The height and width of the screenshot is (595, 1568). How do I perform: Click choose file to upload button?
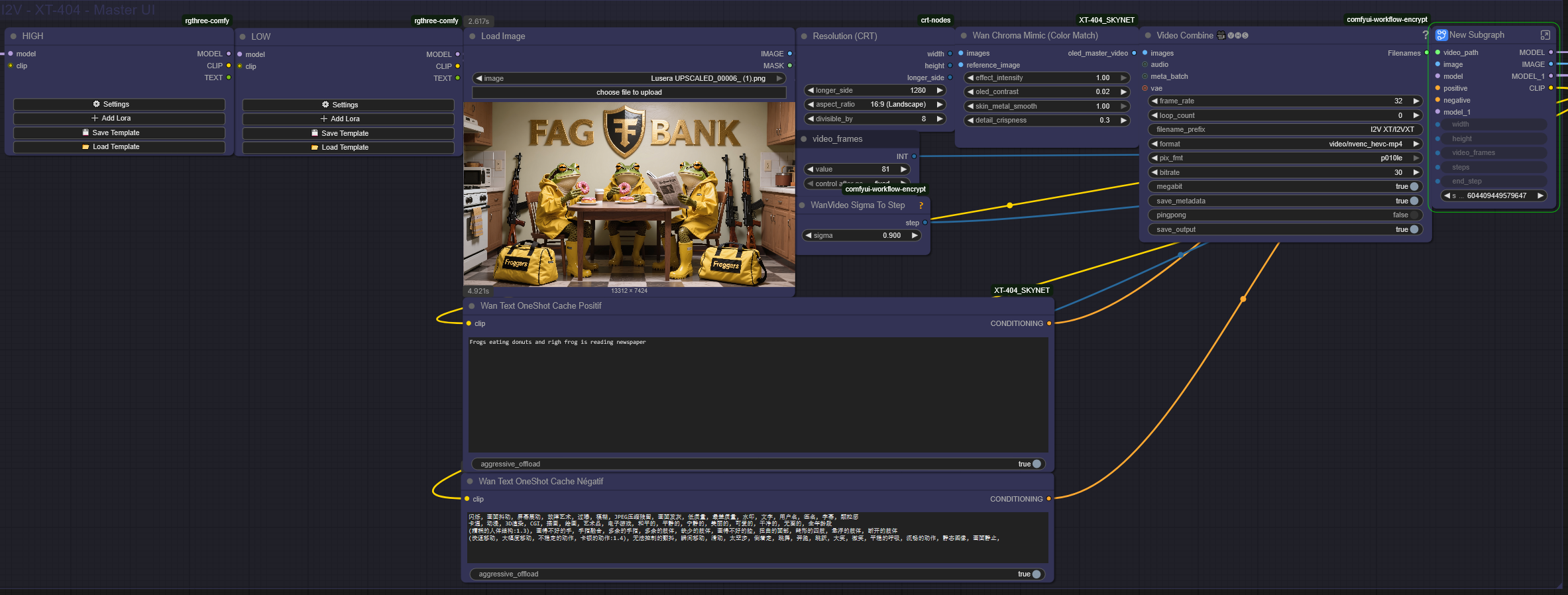pyautogui.click(x=628, y=93)
